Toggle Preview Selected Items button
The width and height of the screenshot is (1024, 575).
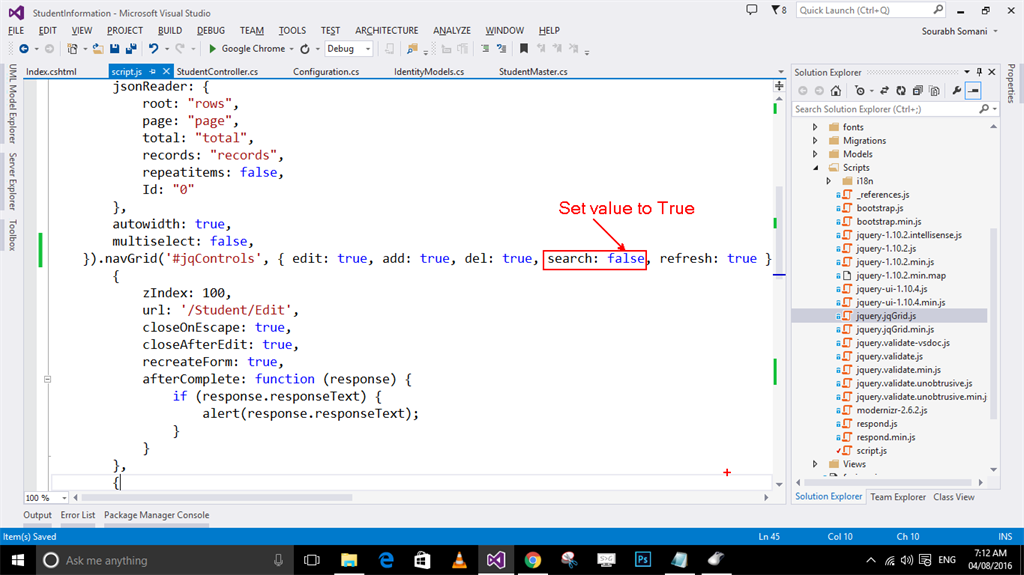click(x=973, y=91)
